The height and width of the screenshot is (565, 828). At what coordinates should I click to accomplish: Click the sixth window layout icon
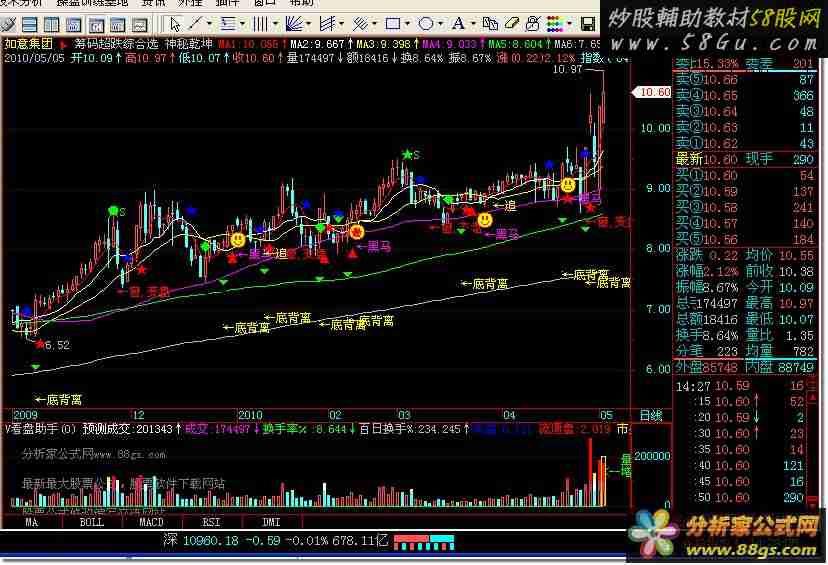coord(140,24)
